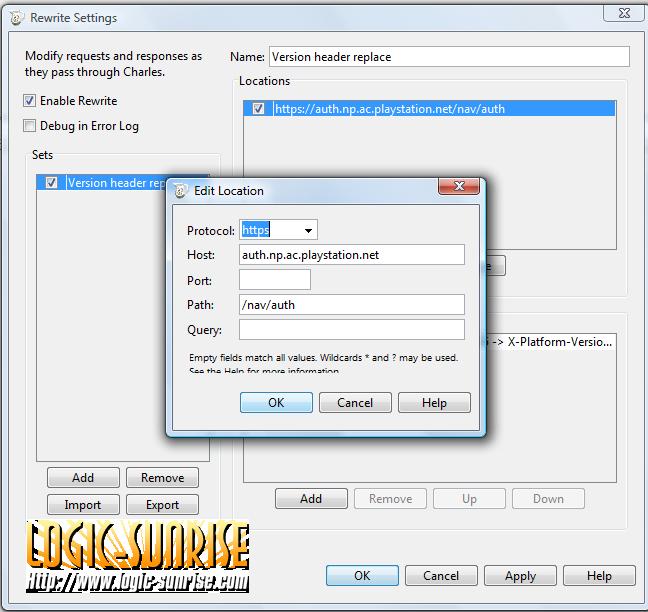Toggle the Enable Rewrite checkbox
The width and height of the screenshot is (648, 612).
click(x=29, y=100)
